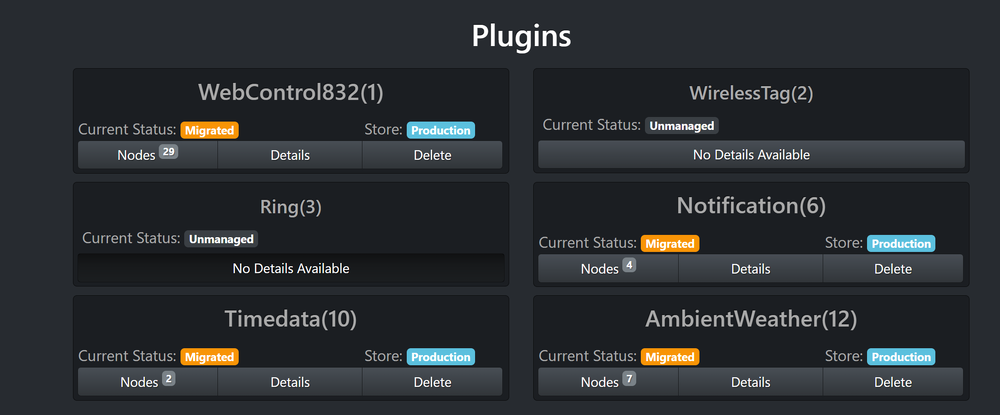Image resolution: width=1000 pixels, height=415 pixels.
Task: Open Nodes for Timedata plugin
Action: coord(147,382)
